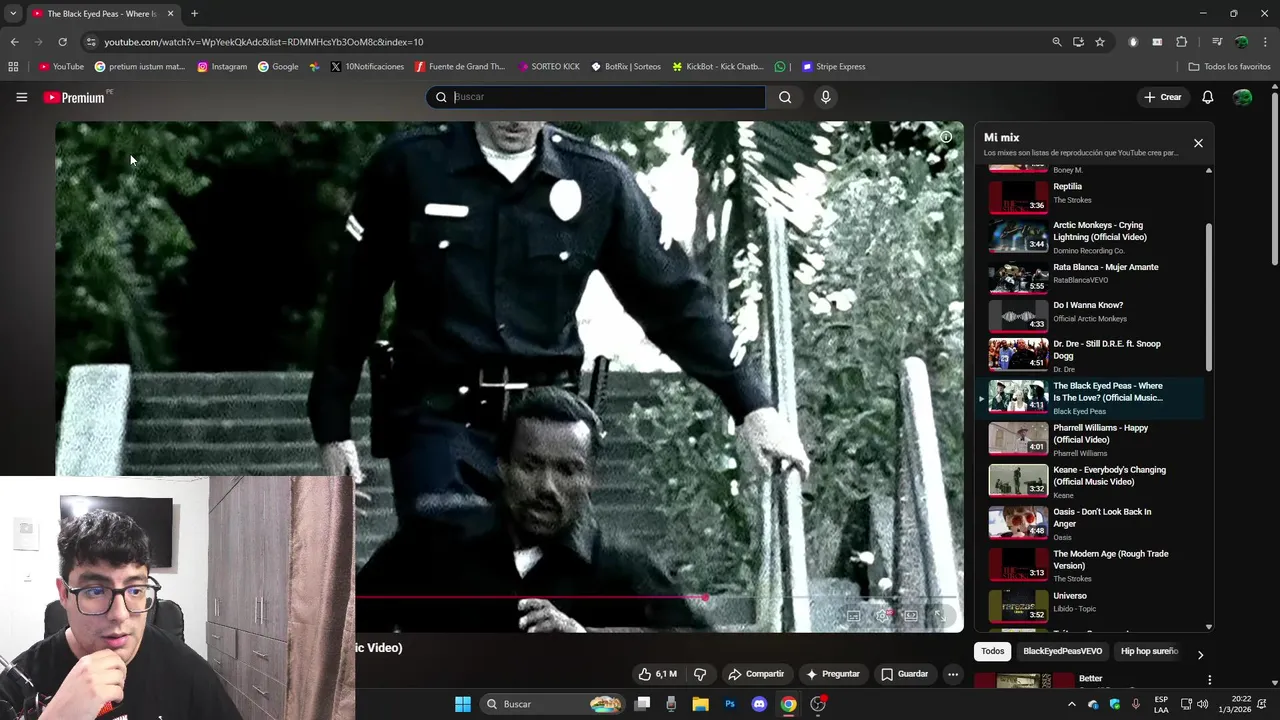Image resolution: width=1280 pixels, height=720 pixels.
Task: Open Discord from the taskbar
Action: click(x=759, y=704)
